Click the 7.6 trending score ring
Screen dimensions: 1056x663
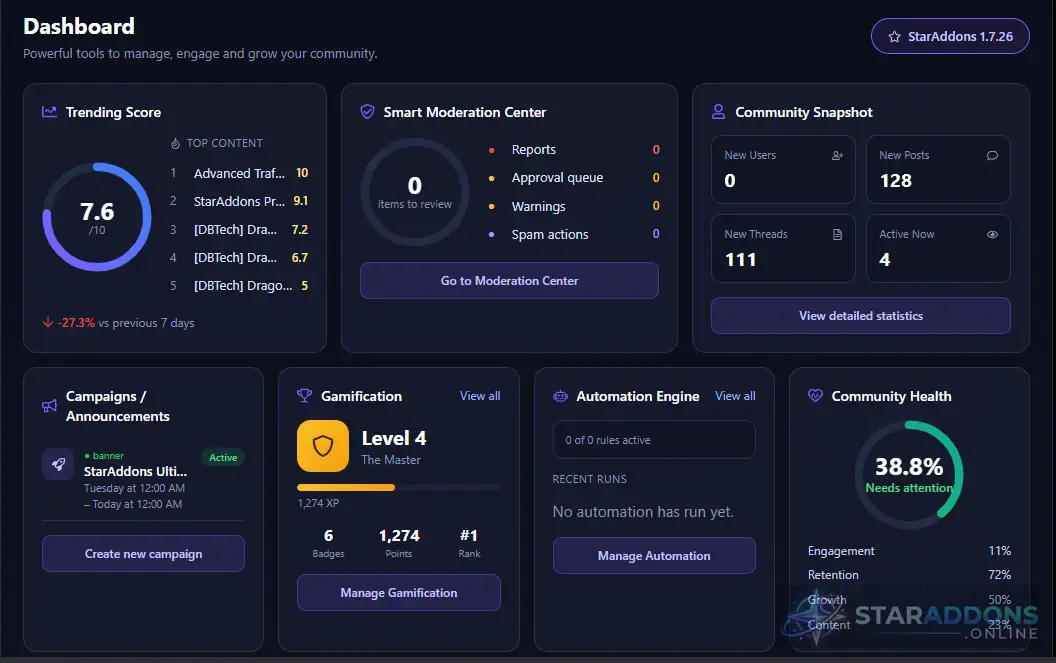point(97,217)
